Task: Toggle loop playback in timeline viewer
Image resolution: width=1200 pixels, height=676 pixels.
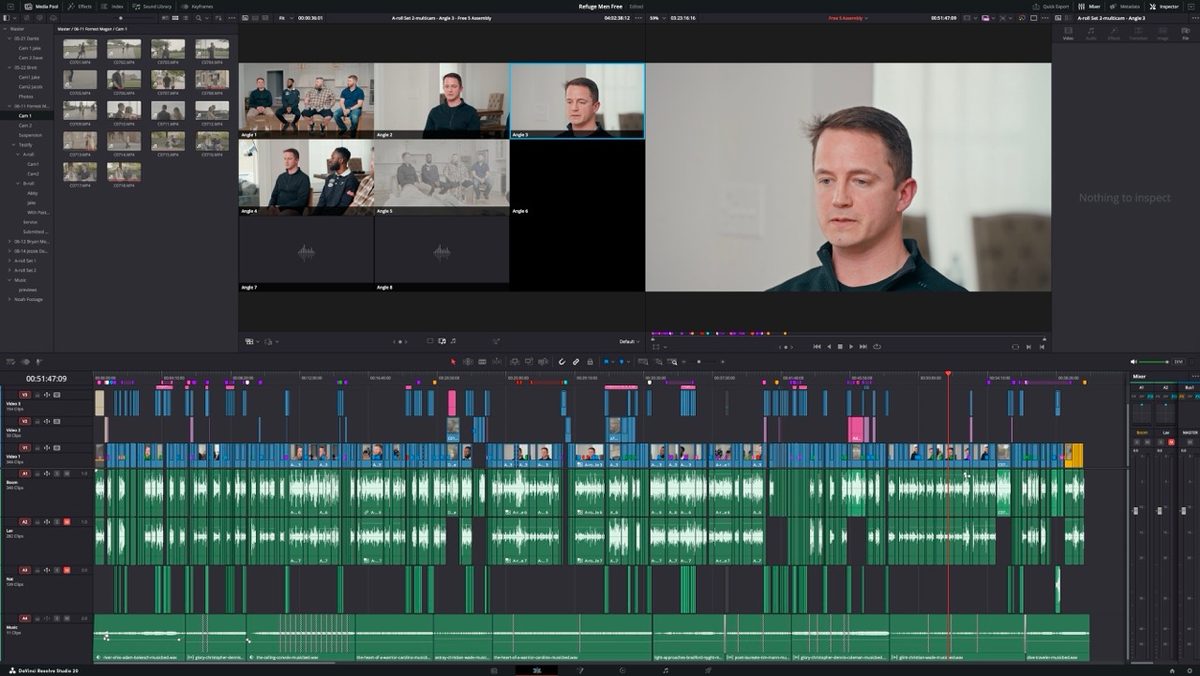Action: [x=877, y=346]
